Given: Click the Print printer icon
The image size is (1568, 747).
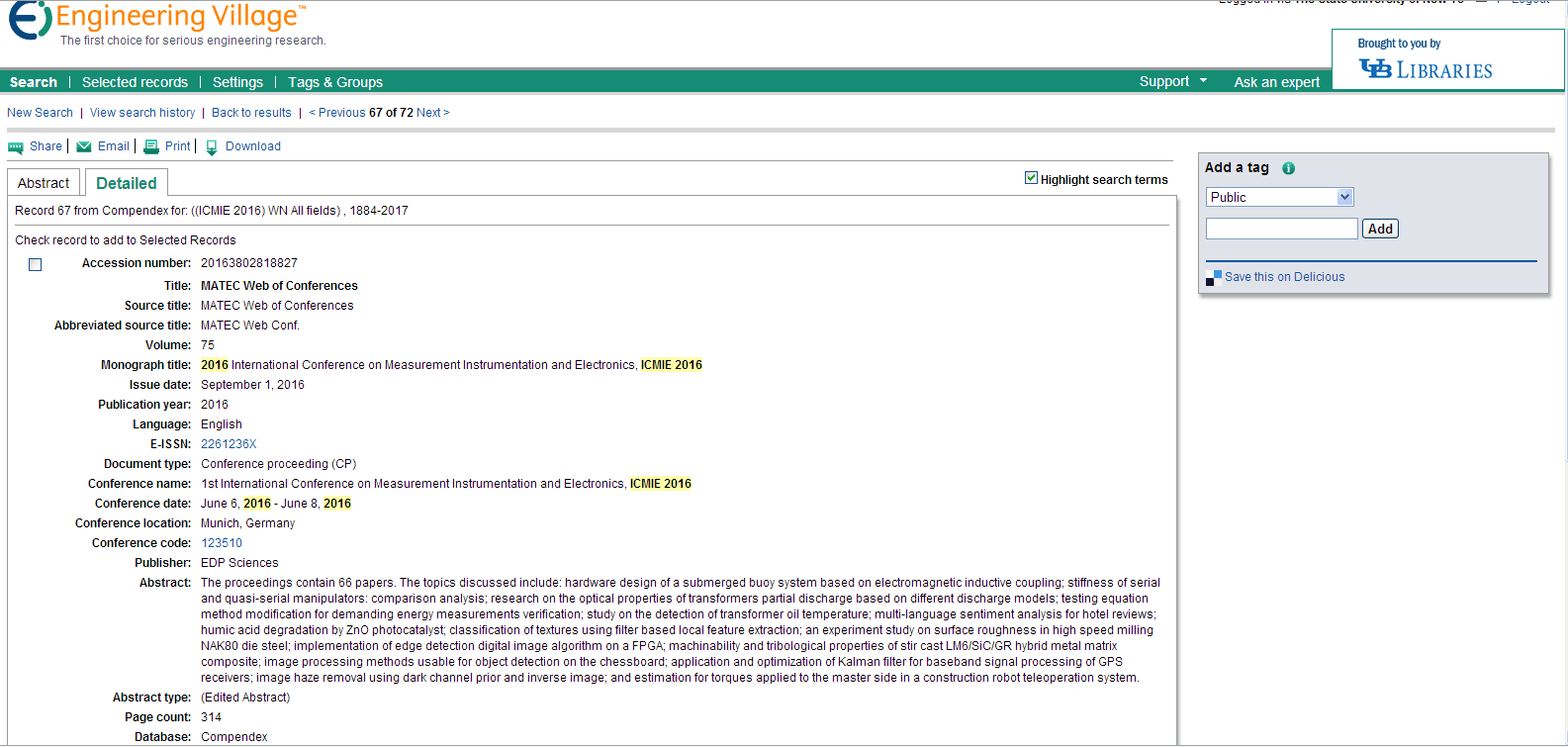Looking at the screenshot, I should (x=151, y=146).
